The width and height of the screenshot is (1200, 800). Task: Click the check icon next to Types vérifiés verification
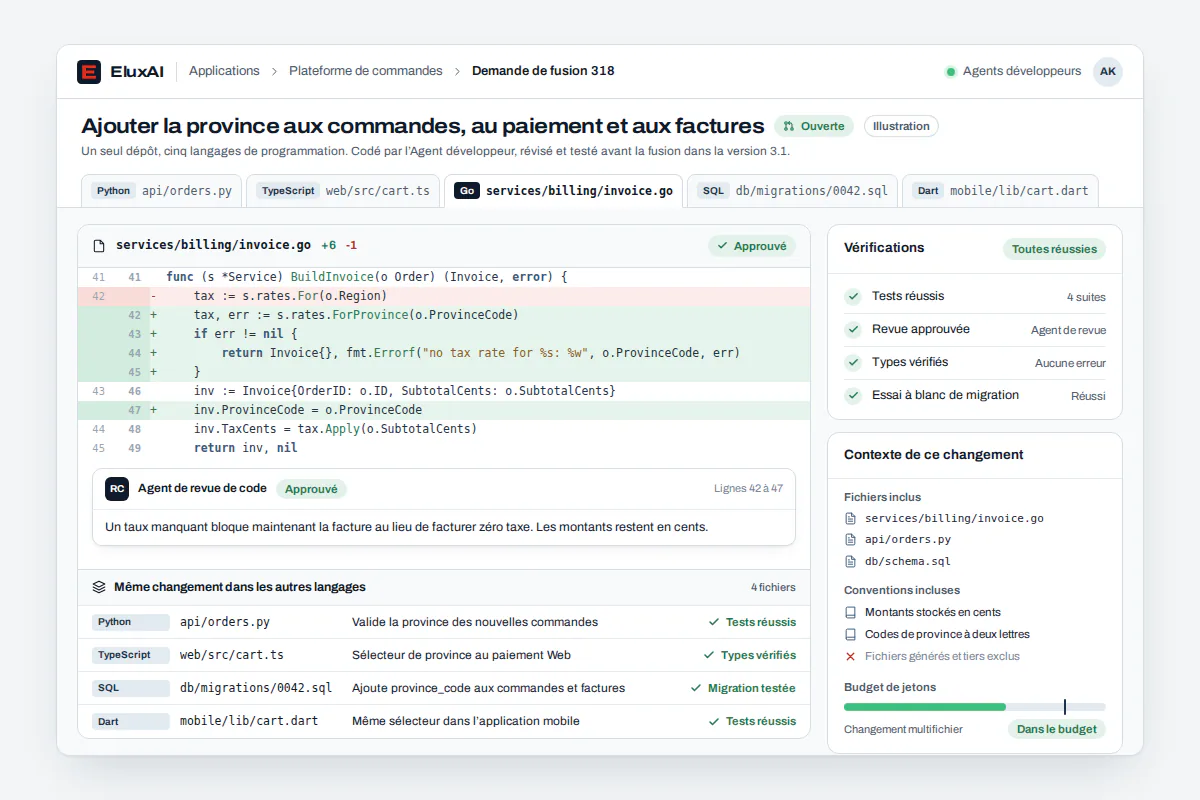click(x=853, y=362)
